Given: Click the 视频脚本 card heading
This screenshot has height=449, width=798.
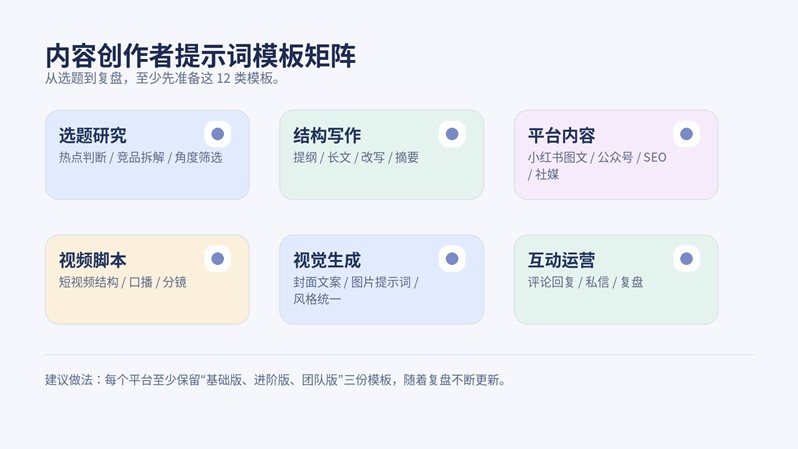Looking at the screenshot, I should [92, 260].
